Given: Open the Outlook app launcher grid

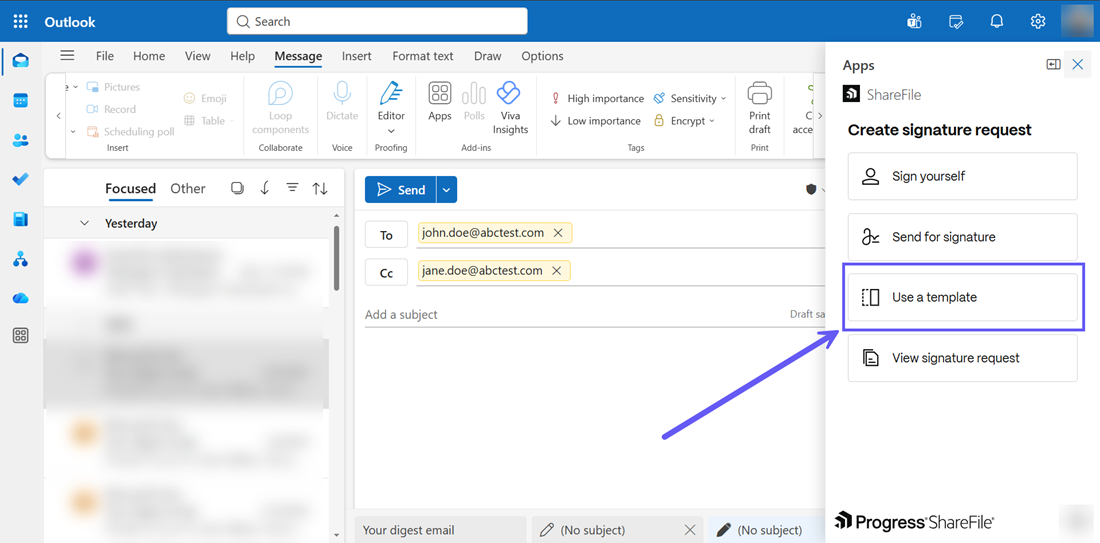Looking at the screenshot, I should (20, 21).
